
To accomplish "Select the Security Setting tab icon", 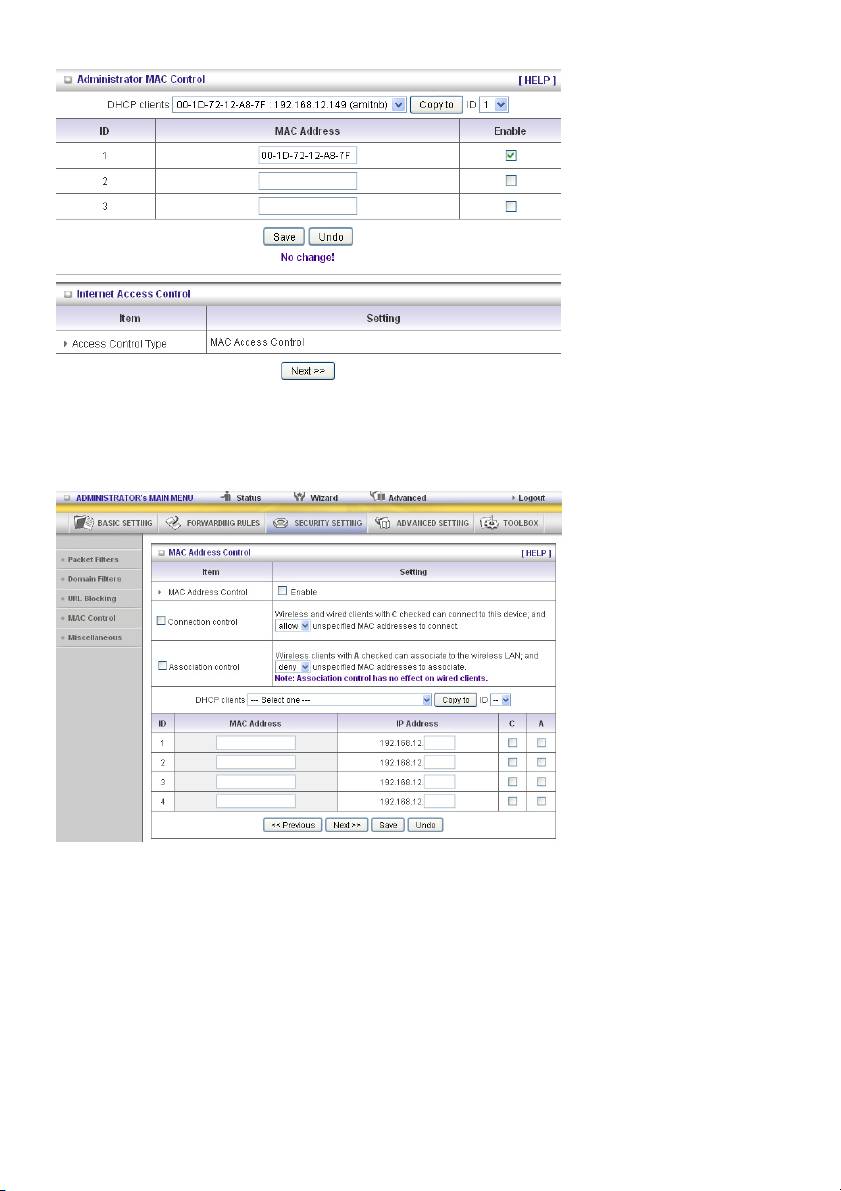I will (281, 523).
